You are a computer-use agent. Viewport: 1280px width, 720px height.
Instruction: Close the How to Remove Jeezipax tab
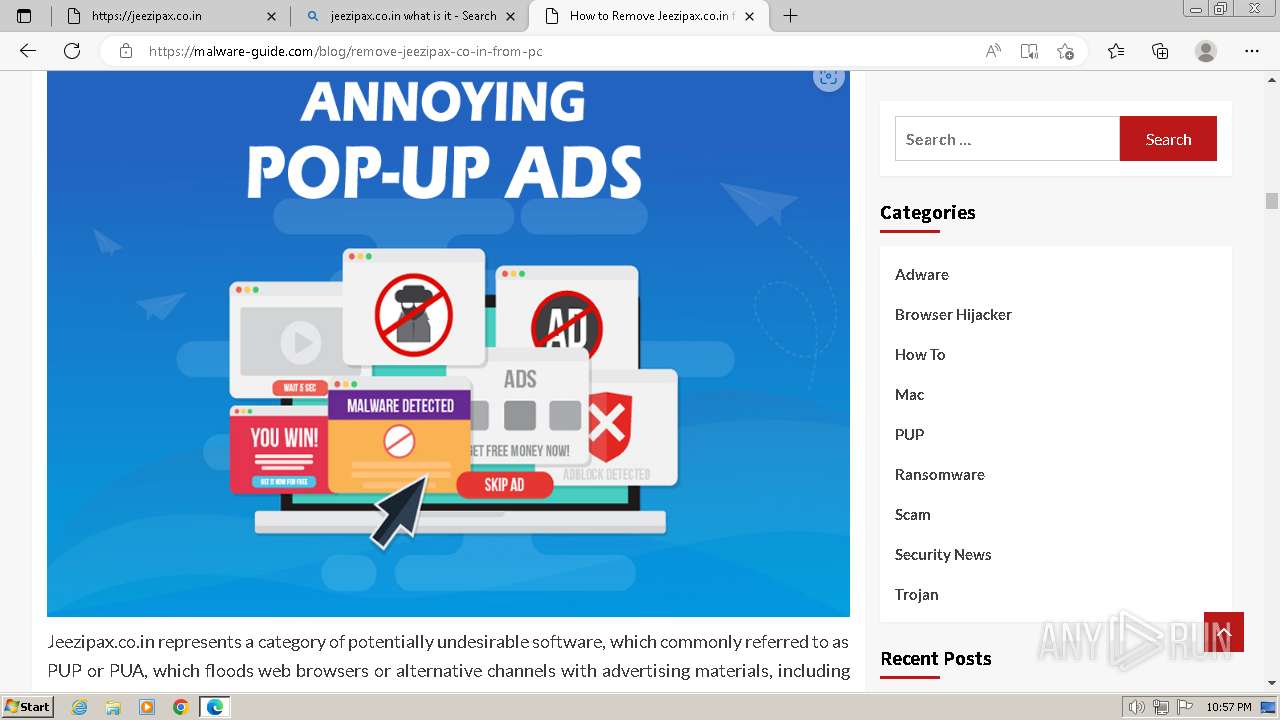[750, 16]
